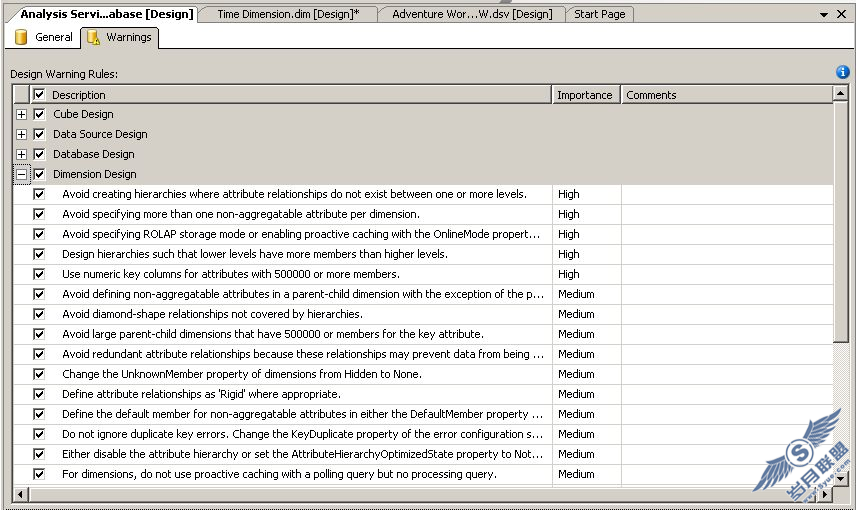The image size is (856, 510).
Task: Click Comments cell for the diamond-shape rule
Action: (727, 314)
